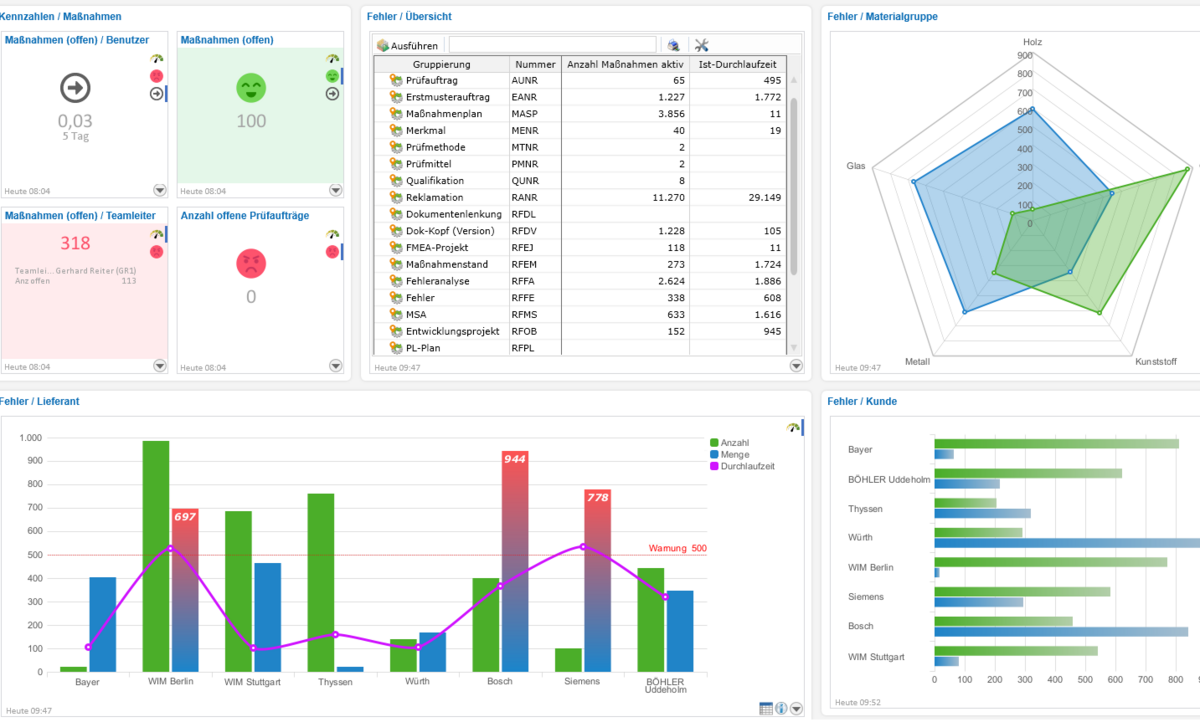Click gauge icon in Fehler / Lieferant chart
The image size is (1200, 722).
pyautogui.click(x=793, y=427)
